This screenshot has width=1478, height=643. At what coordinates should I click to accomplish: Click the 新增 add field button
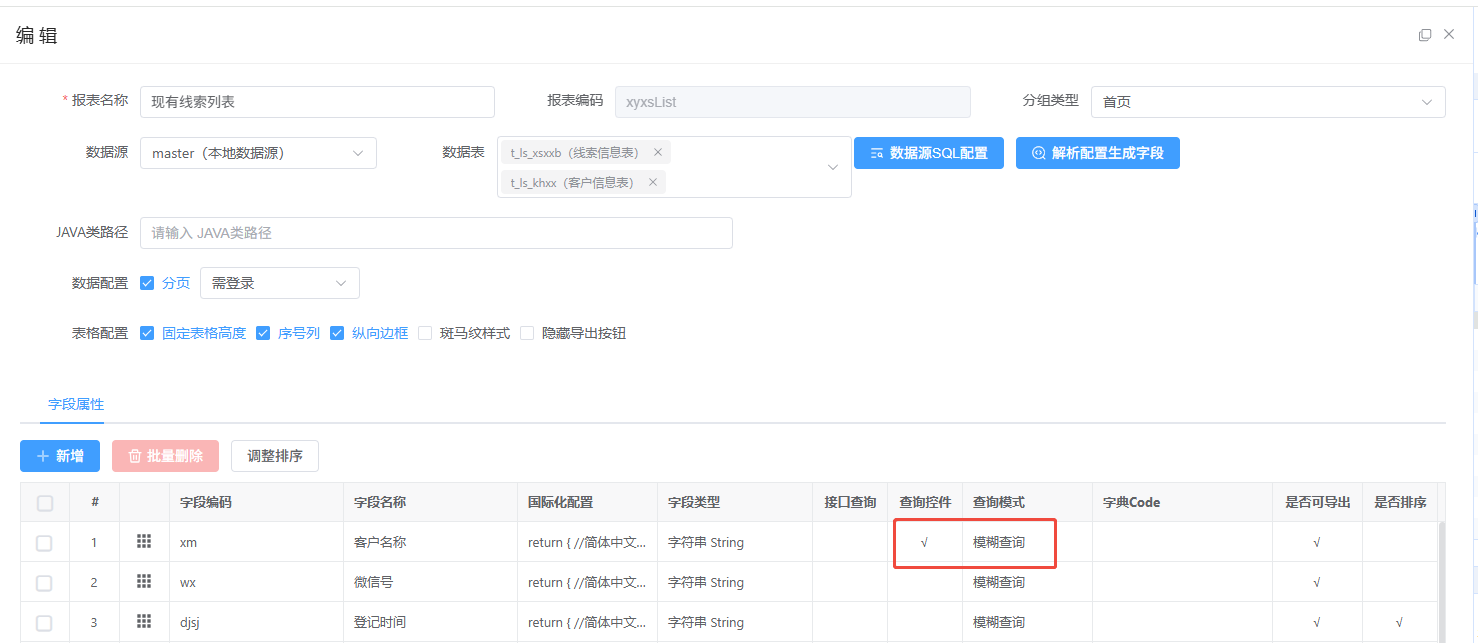click(60, 456)
